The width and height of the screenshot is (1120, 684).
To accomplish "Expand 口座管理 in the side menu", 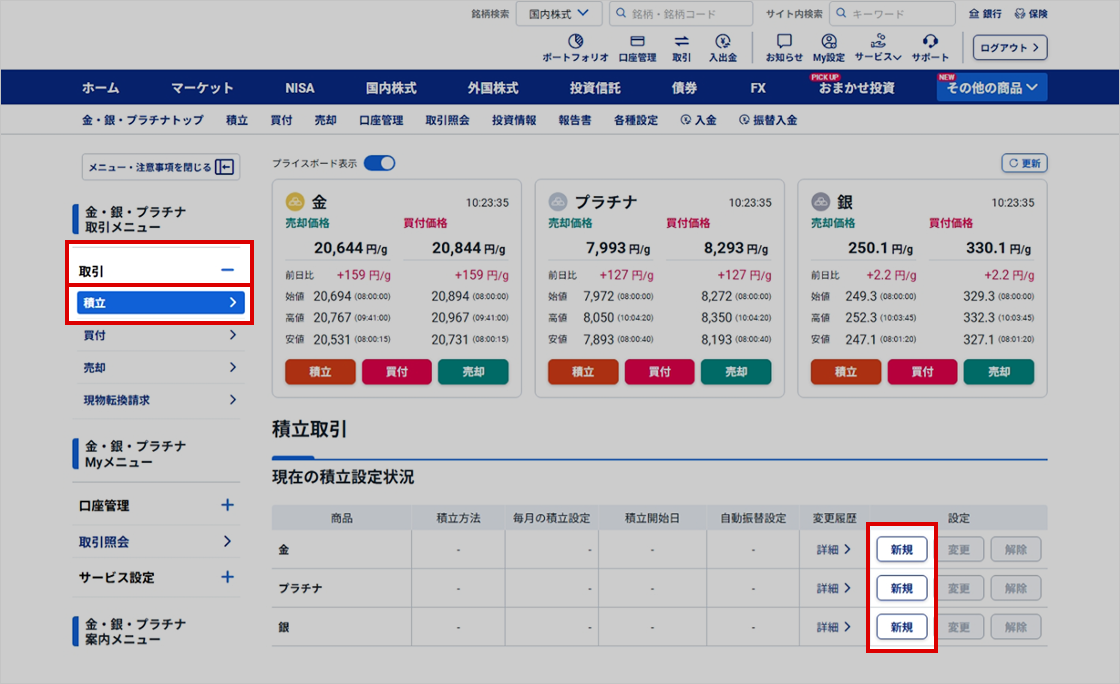I will coord(227,505).
